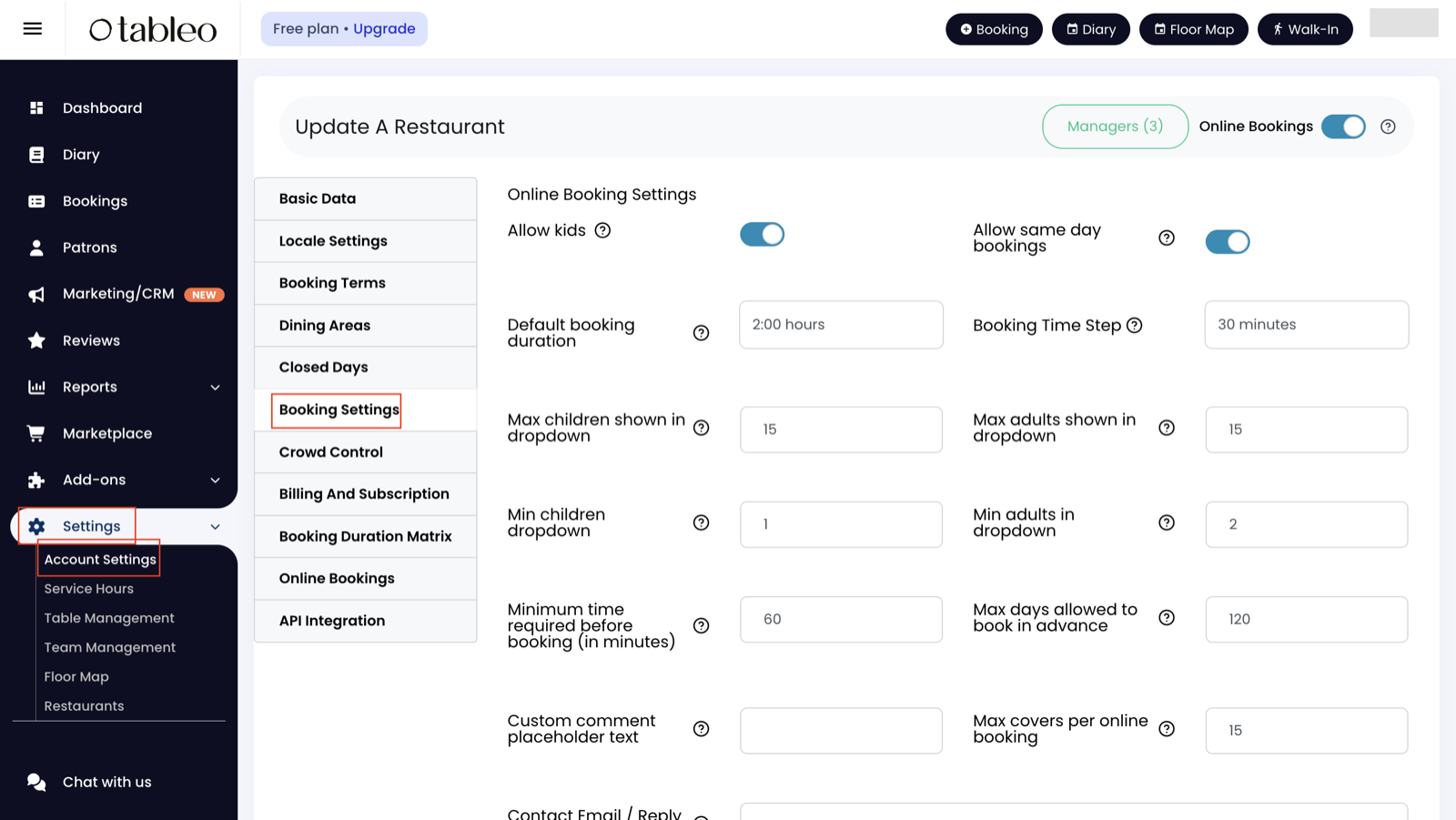This screenshot has width=1456, height=820.
Task: Open the Locale Settings tab
Action: (x=366, y=241)
